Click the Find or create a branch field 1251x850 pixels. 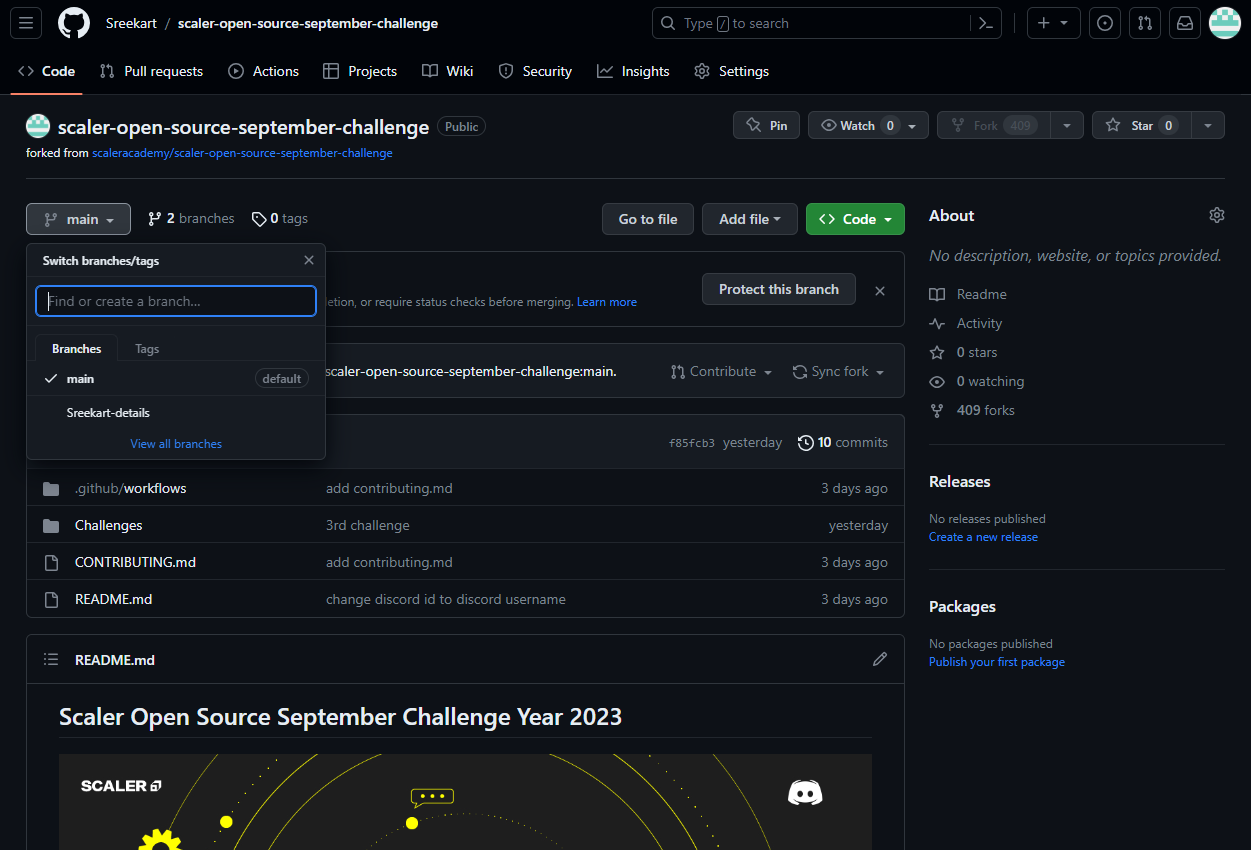(176, 301)
